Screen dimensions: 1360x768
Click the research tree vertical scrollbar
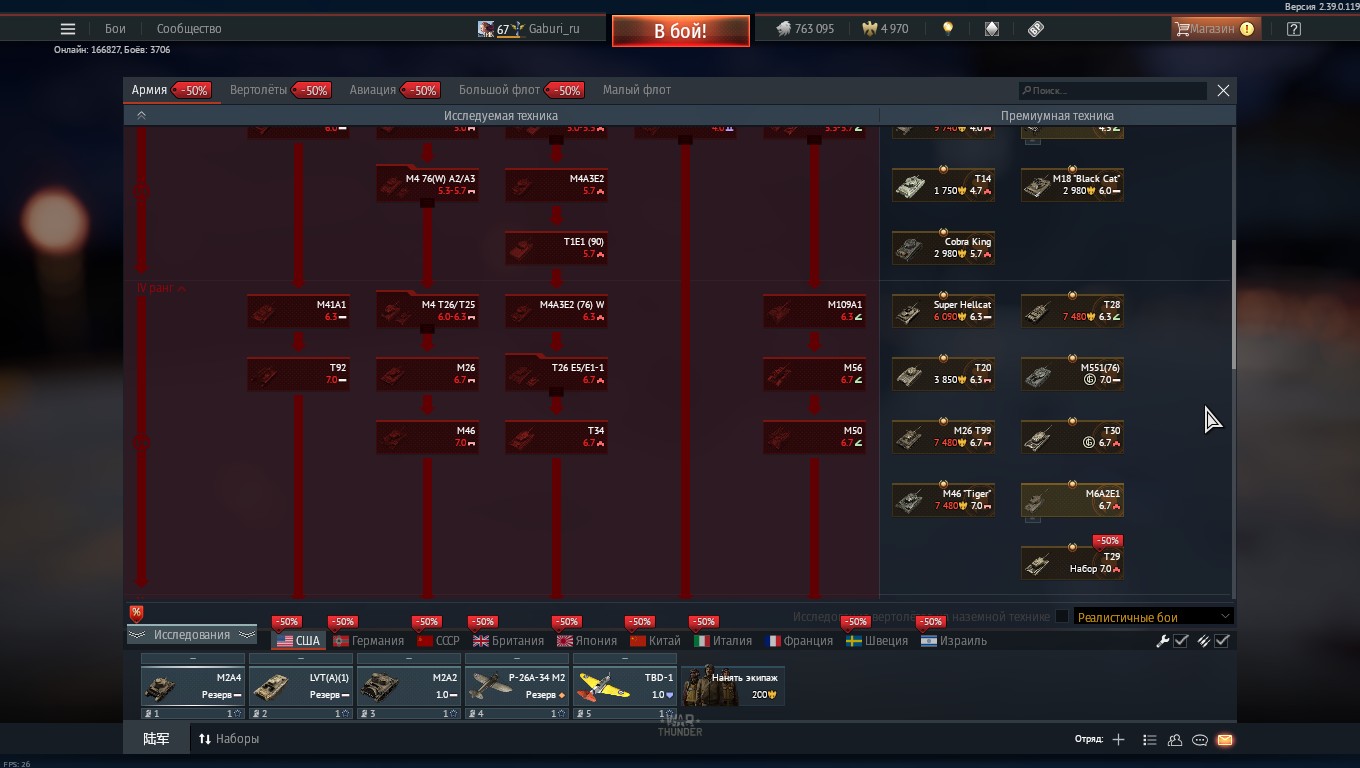point(1233,304)
